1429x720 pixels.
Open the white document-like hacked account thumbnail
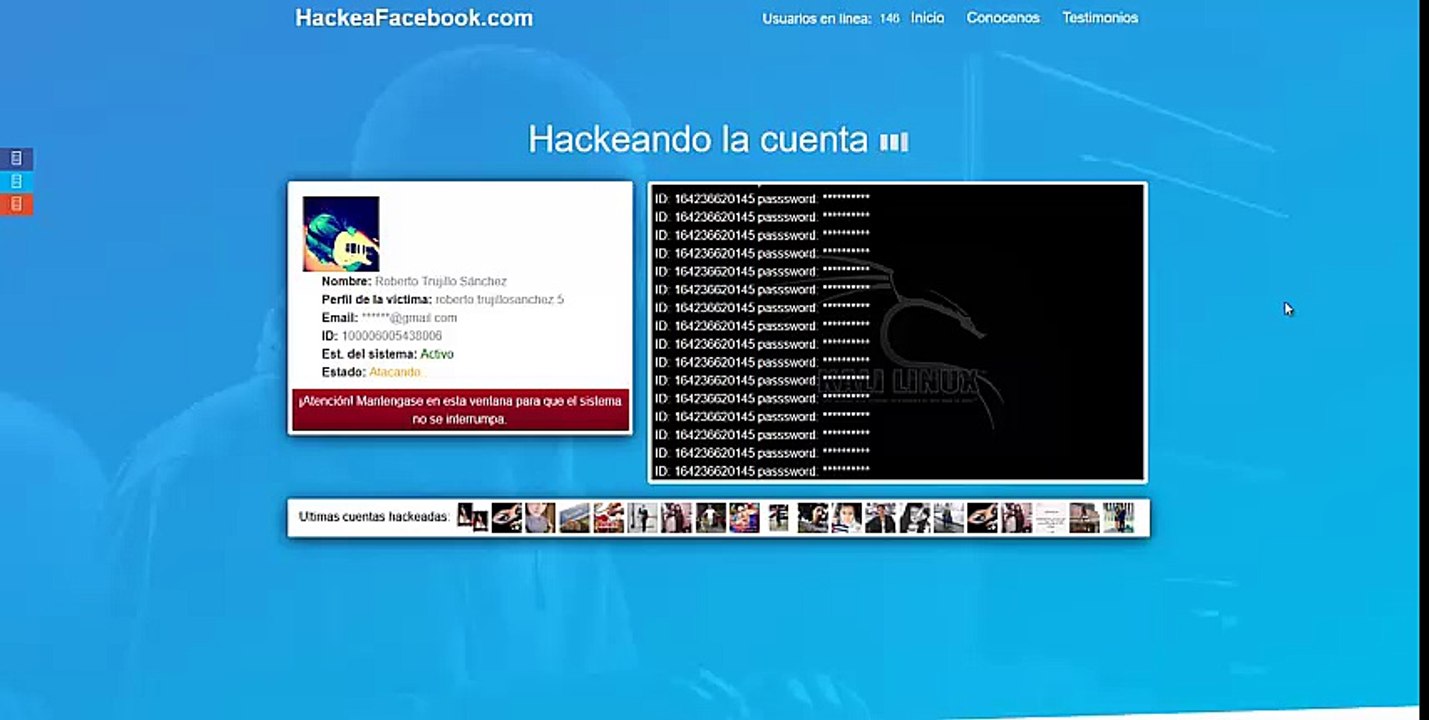pyautogui.click(x=1050, y=517)
